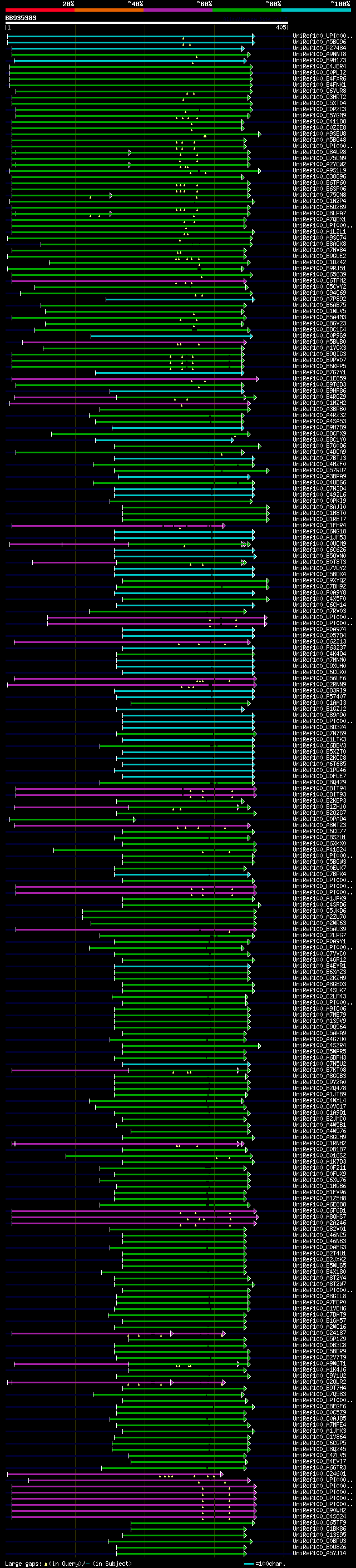
Task: Select hit label UniRef100_B4FNK1
Action: pyautogui.click(x=319, y=85)
